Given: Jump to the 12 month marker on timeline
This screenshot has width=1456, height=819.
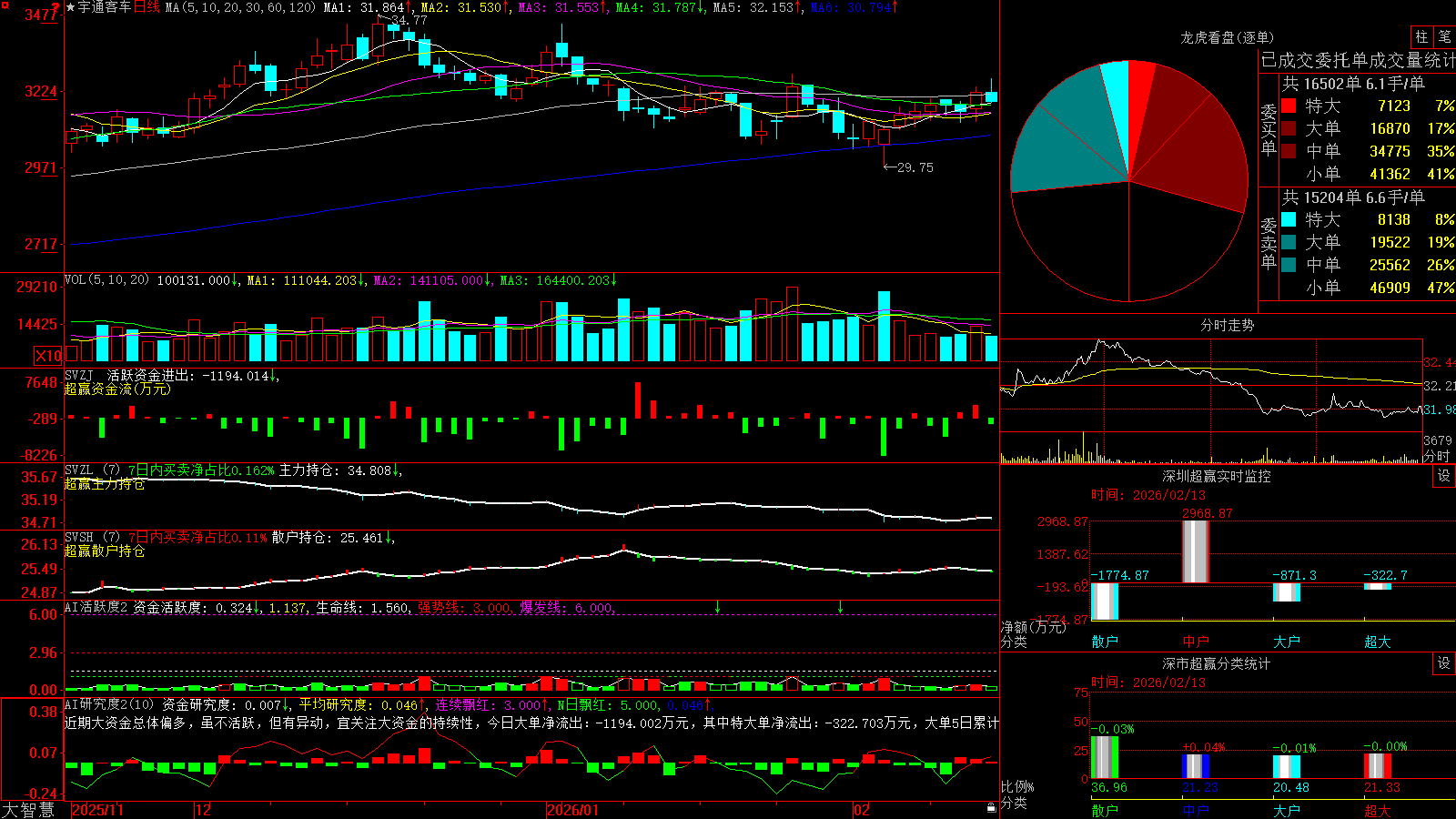Looking at the screenshot, I should coord(204,810).
